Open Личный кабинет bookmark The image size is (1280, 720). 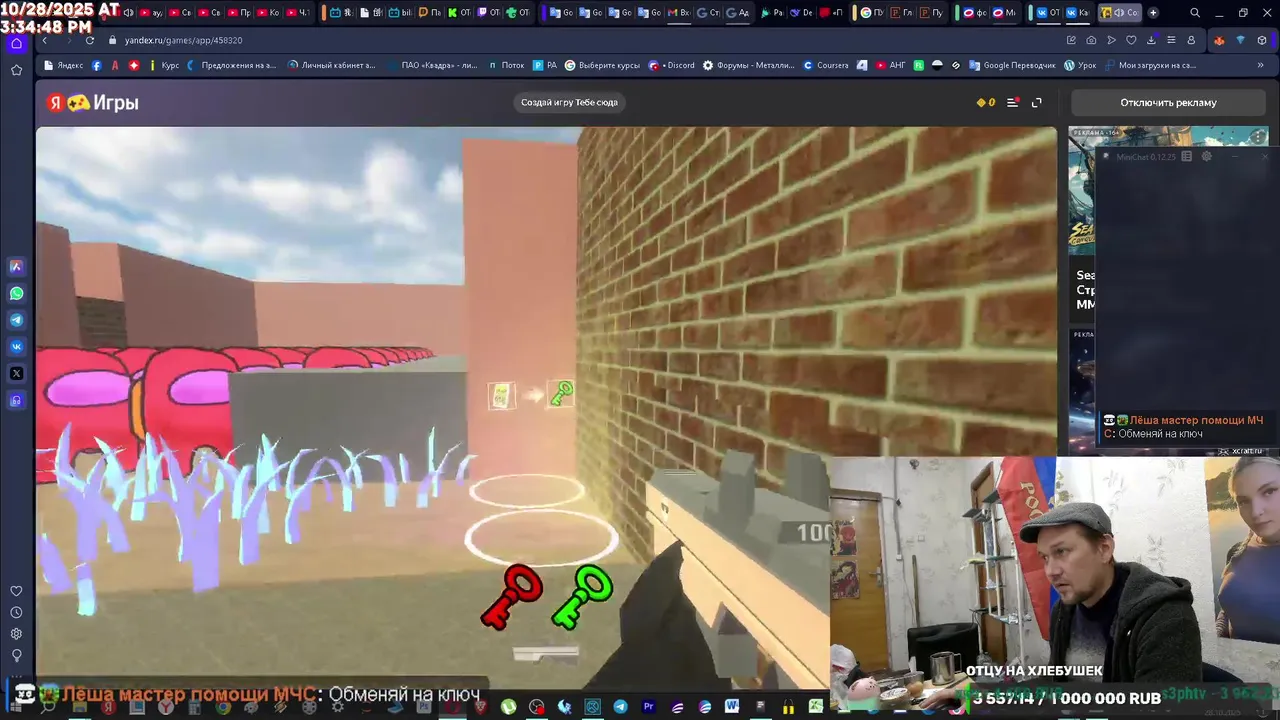pos(331,65)
